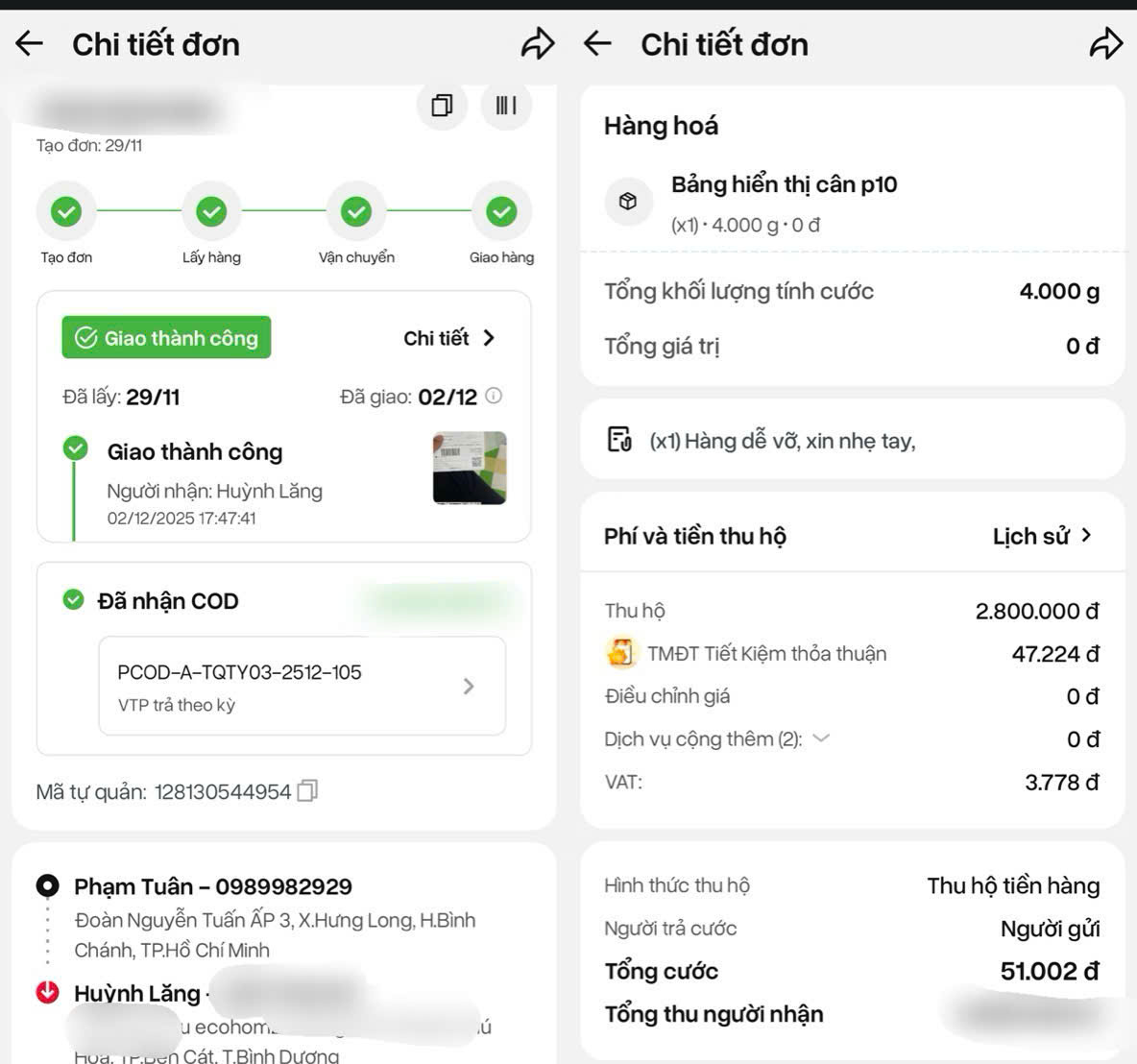Tap the Tạo đơn step checkmark
The height and width of the screenshot is (1064, 1137).
pos(66,211)
